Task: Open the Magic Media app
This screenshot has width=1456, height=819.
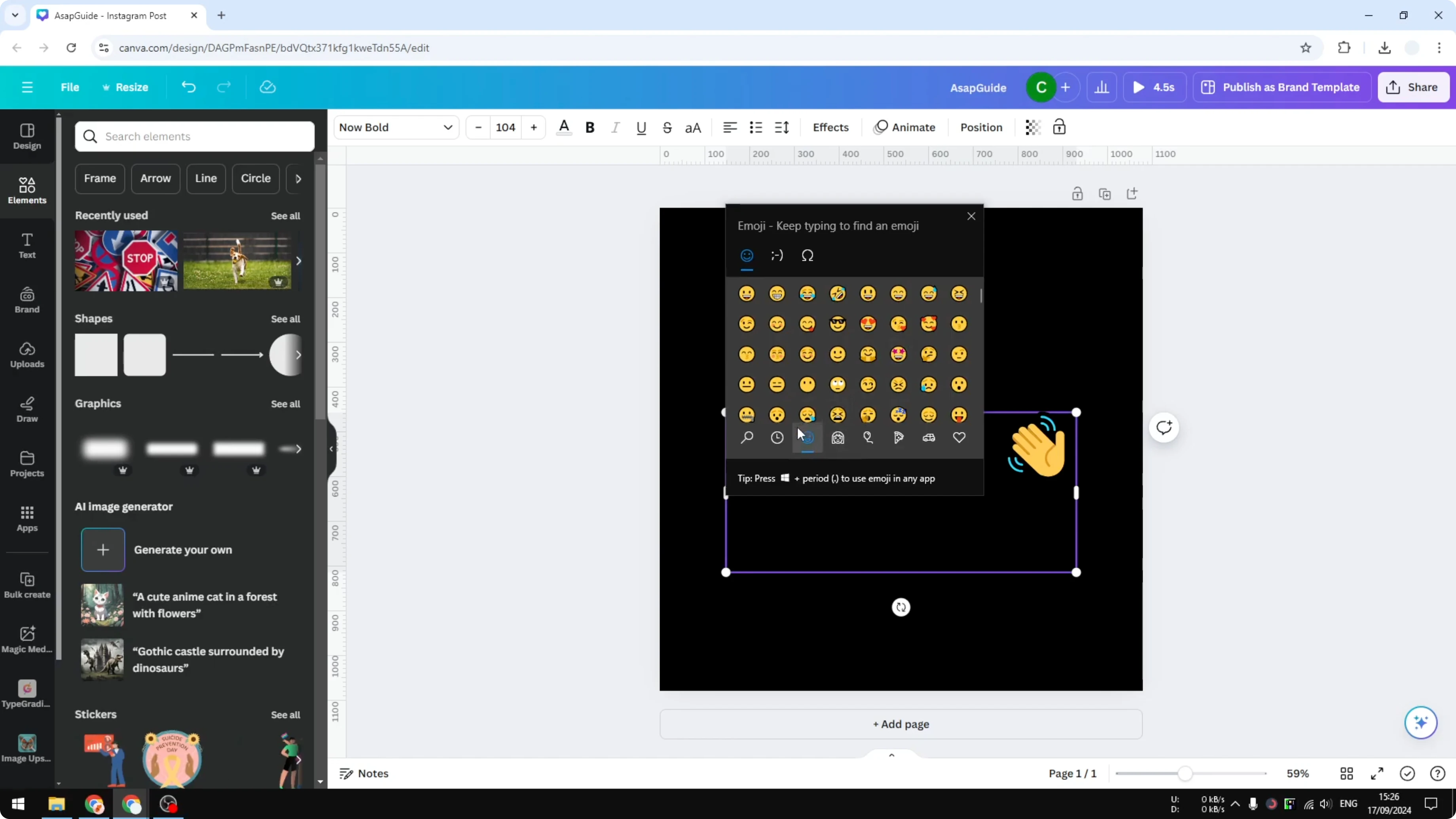Action: click(27, 640)
